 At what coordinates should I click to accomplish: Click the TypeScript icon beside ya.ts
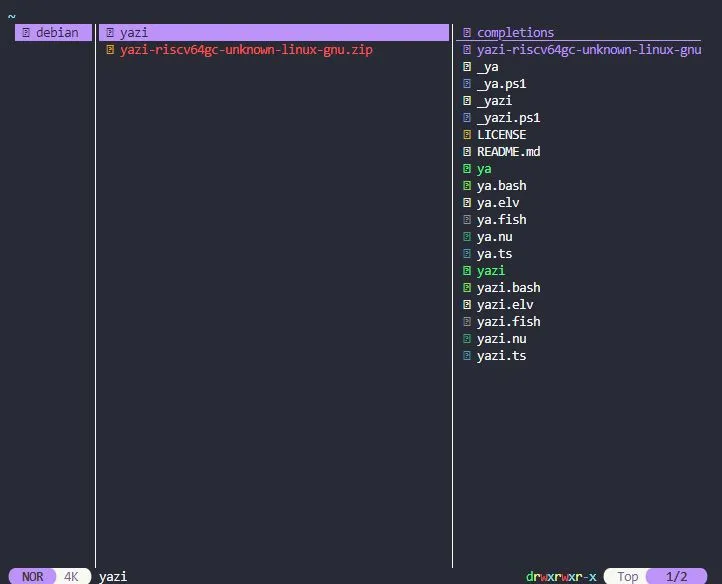click(x=466, y=254)
